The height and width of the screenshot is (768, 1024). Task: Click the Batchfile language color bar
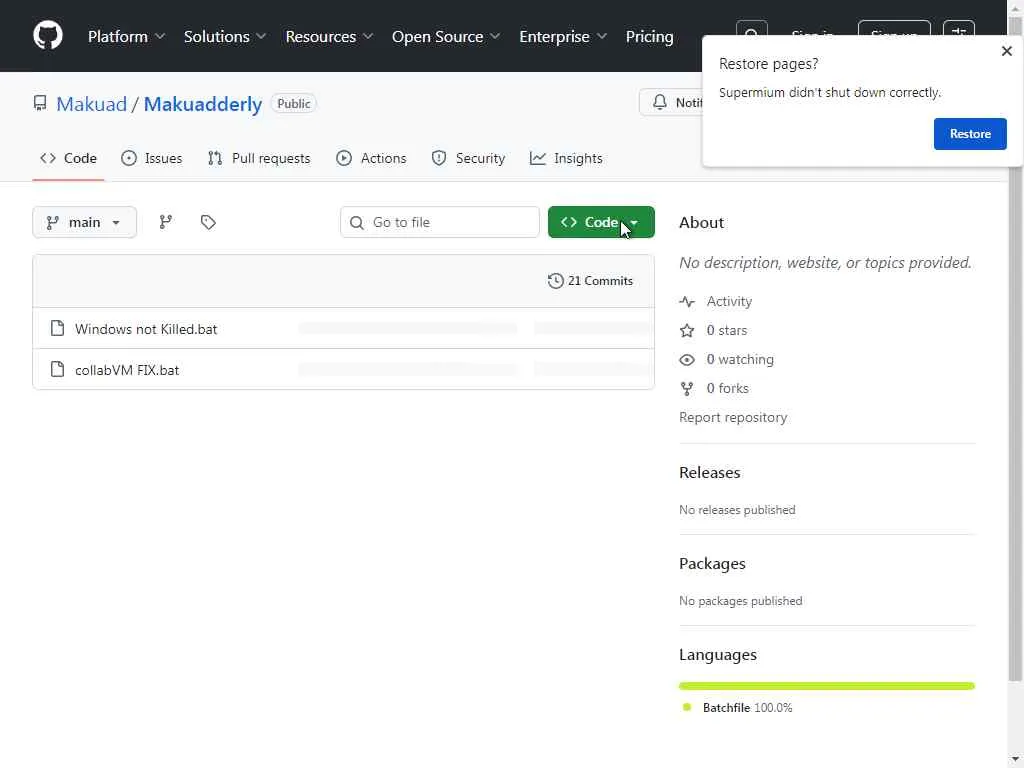827,686
